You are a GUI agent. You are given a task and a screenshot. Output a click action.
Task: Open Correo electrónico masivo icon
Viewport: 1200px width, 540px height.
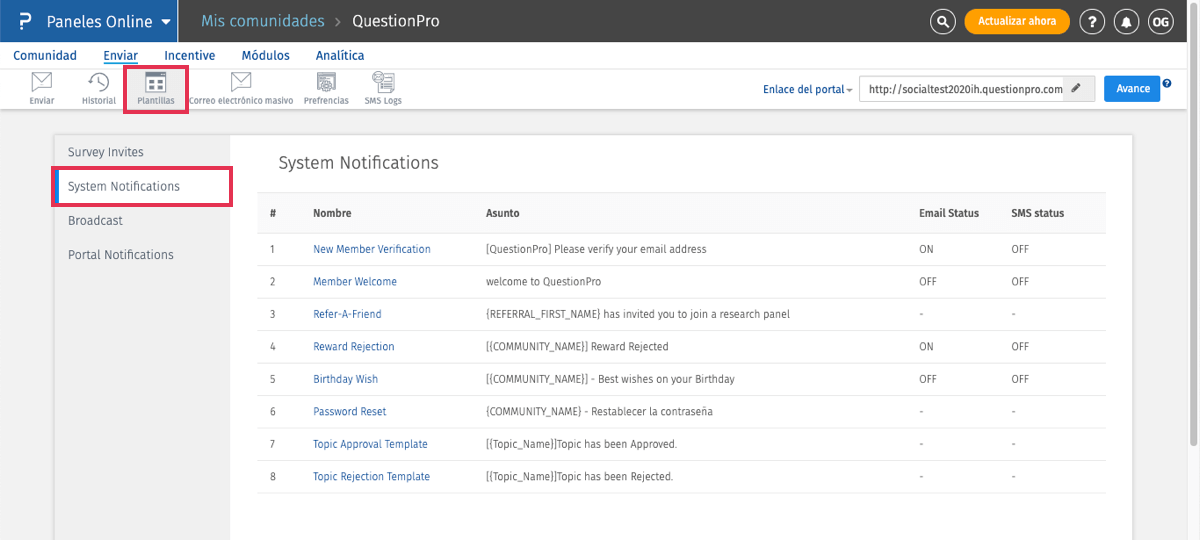click(x=241, y=83)
